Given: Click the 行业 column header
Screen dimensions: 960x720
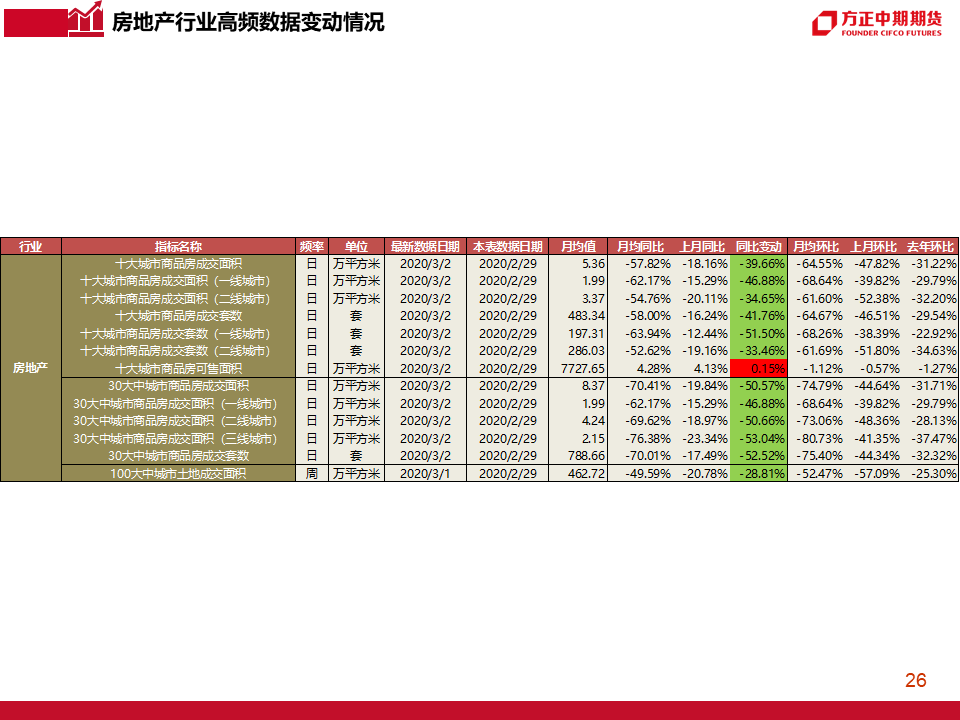Looking at the screenshot, I should [x=31, y=246].
